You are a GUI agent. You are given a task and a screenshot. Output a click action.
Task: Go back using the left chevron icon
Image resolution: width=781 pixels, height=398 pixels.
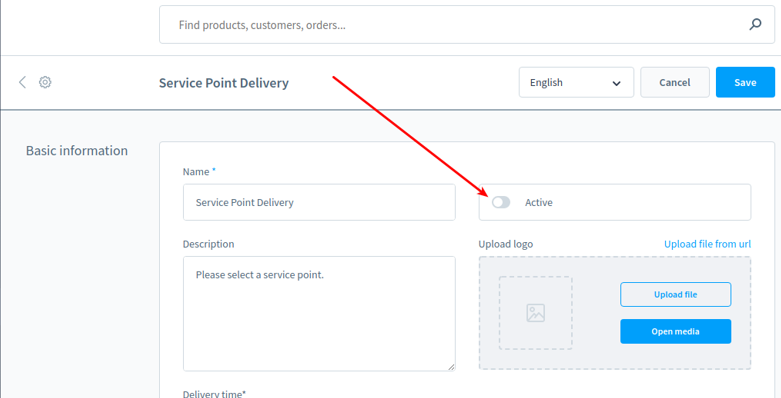(22, 82)
